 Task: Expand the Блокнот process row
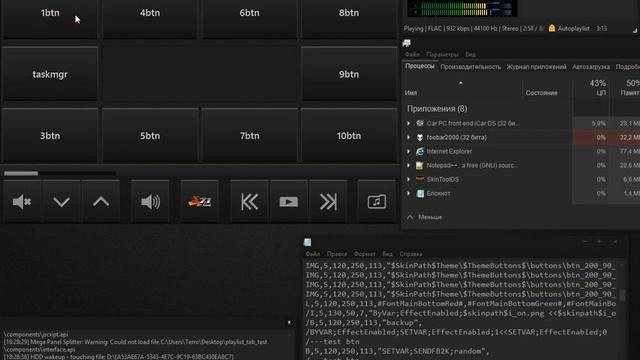408,193
